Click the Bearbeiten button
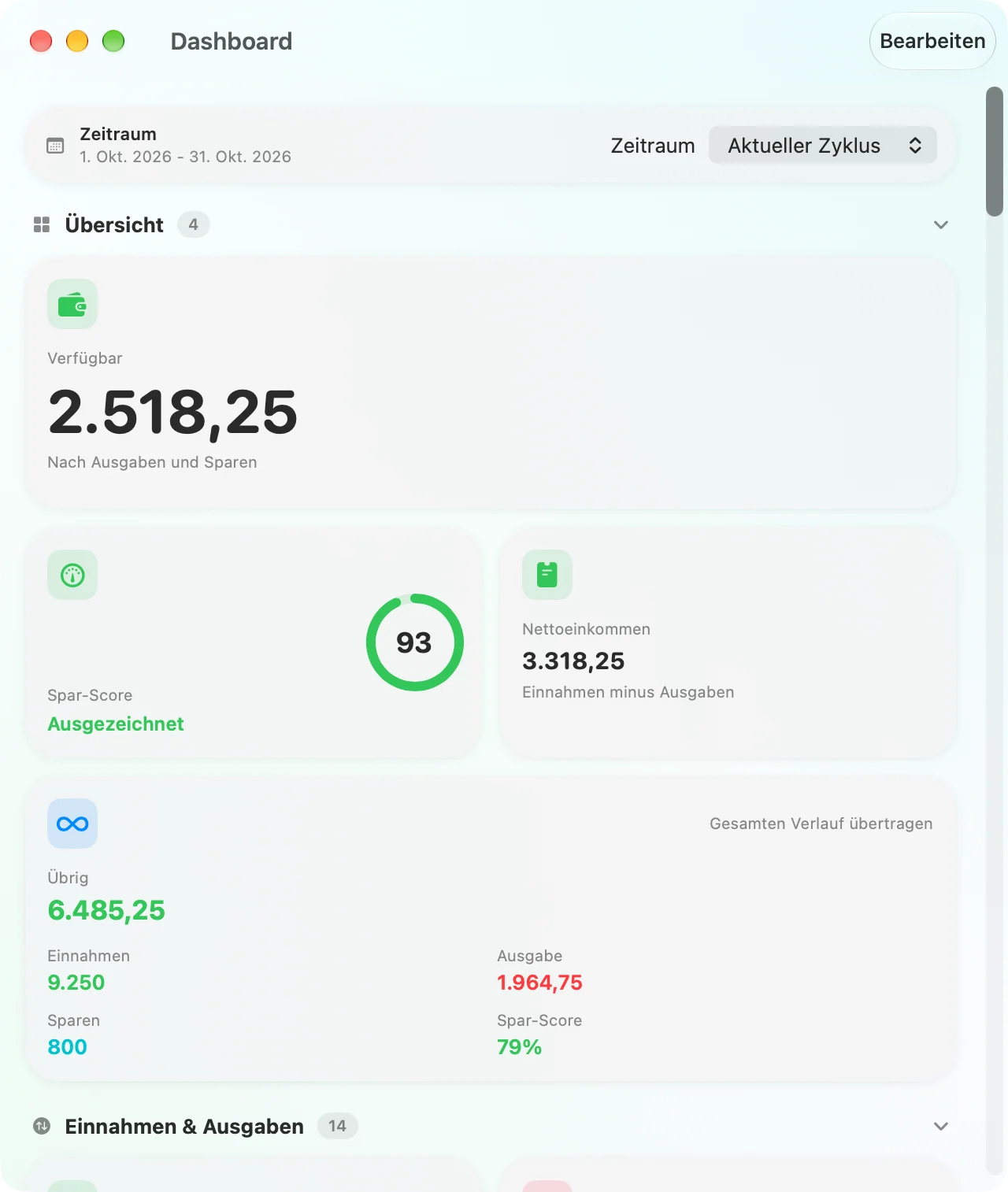1008x1192 pixels. (932, 41)
